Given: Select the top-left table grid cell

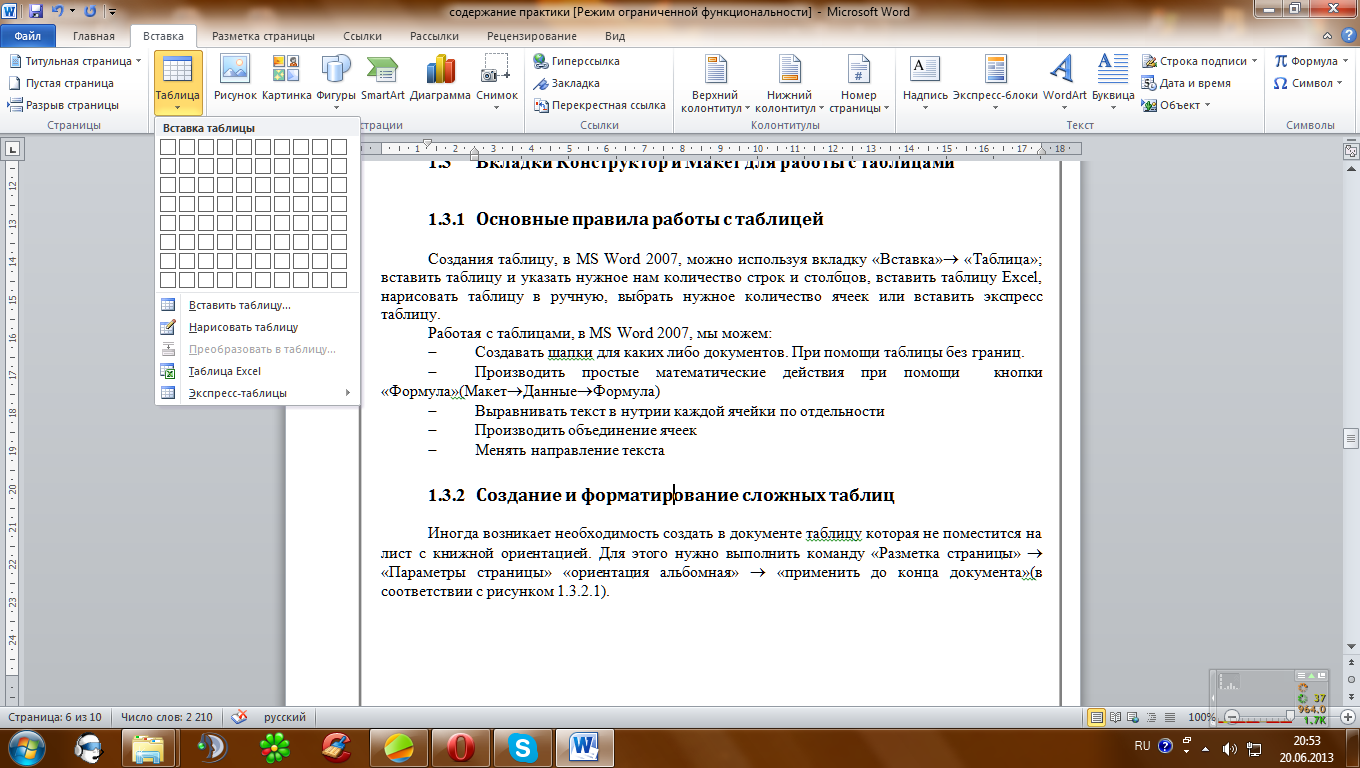Looking at the screenshot, I should click(x=168, y=147).
